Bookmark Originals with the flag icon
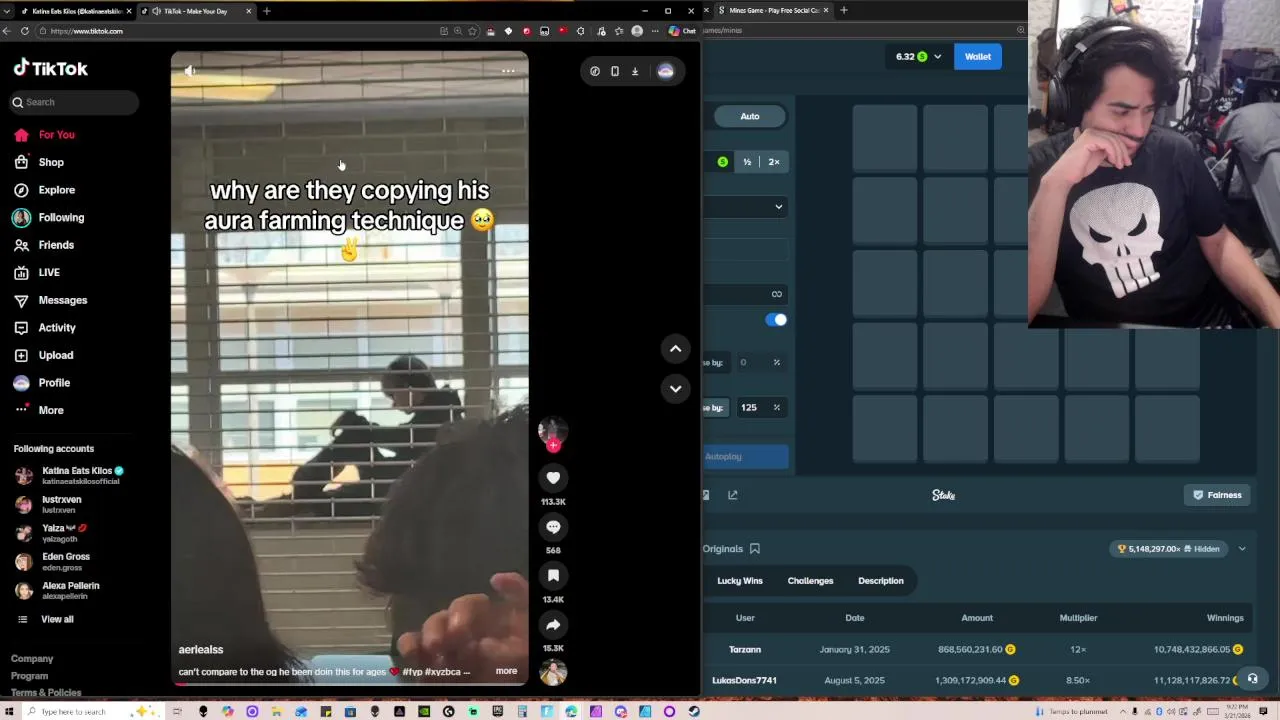Viewport: 1280px width, 720px height. (755, 549)
